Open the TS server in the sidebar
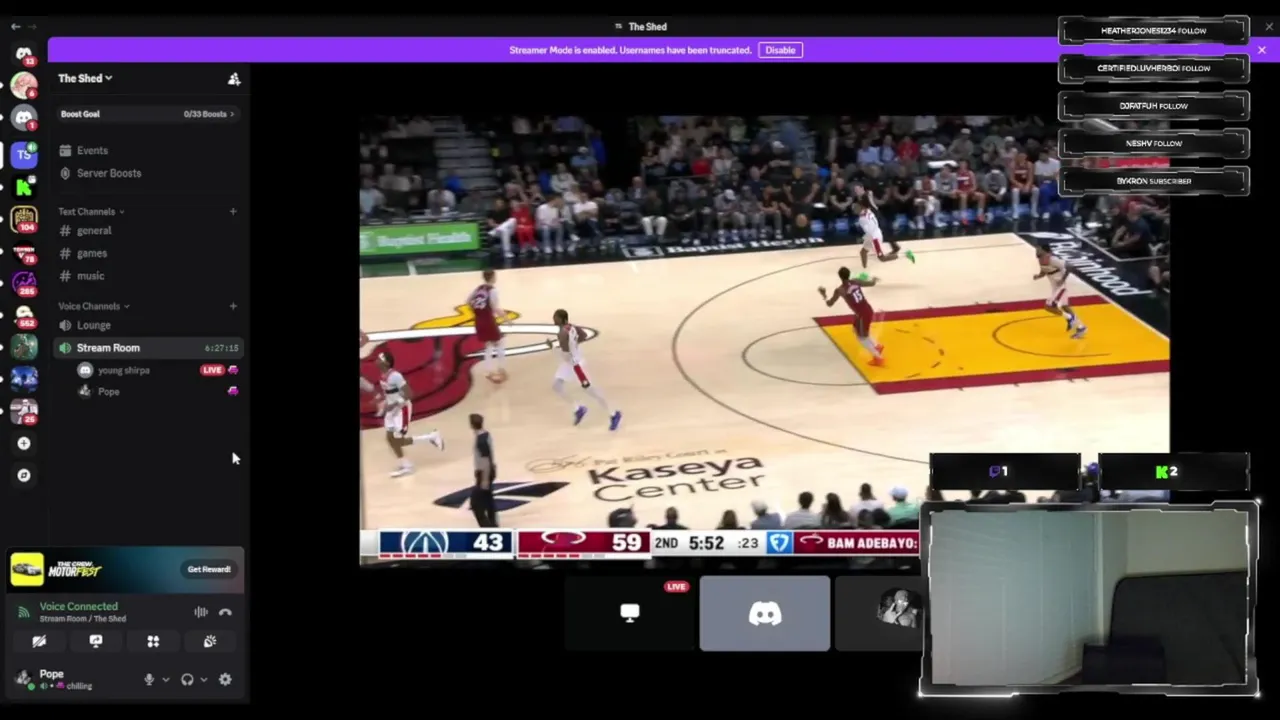 (24, 154)
